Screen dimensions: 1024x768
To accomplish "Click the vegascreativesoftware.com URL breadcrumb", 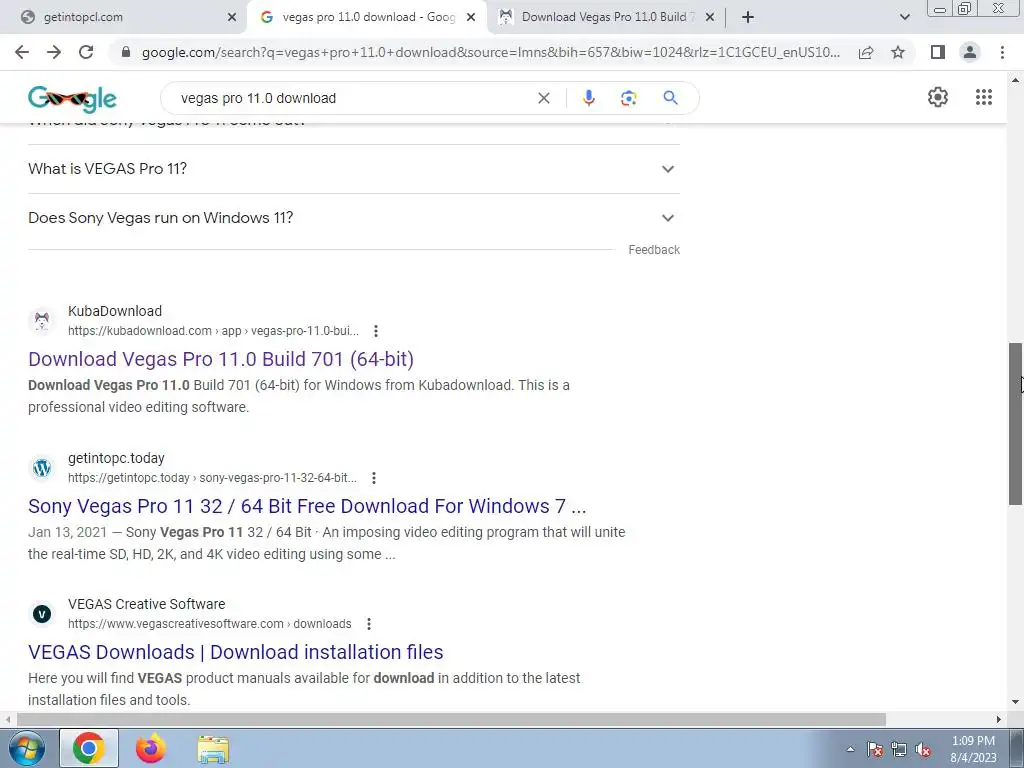I will [x=210, y=624].
